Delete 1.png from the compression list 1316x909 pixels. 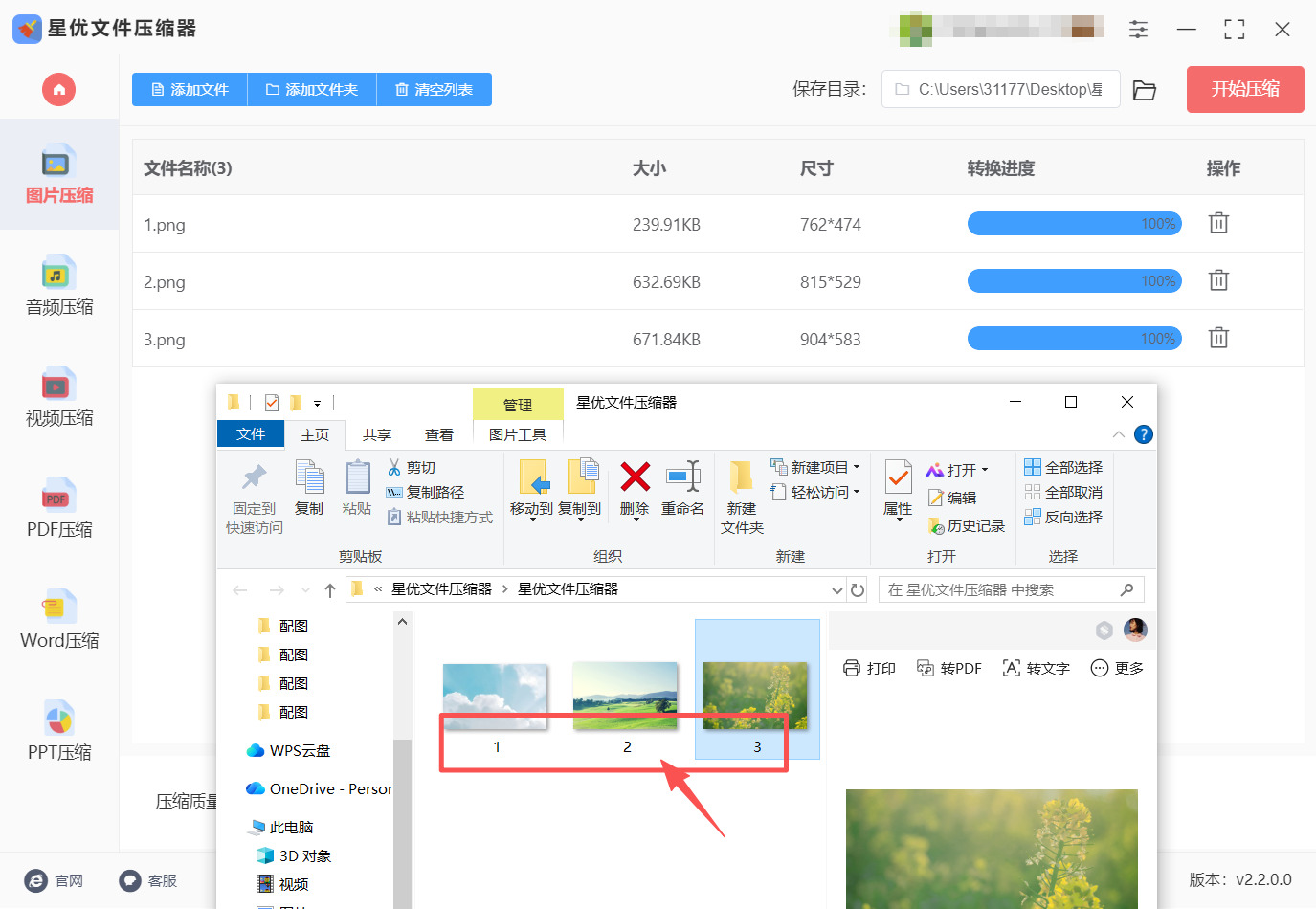pyautogui.click(x=1218, y=223)
